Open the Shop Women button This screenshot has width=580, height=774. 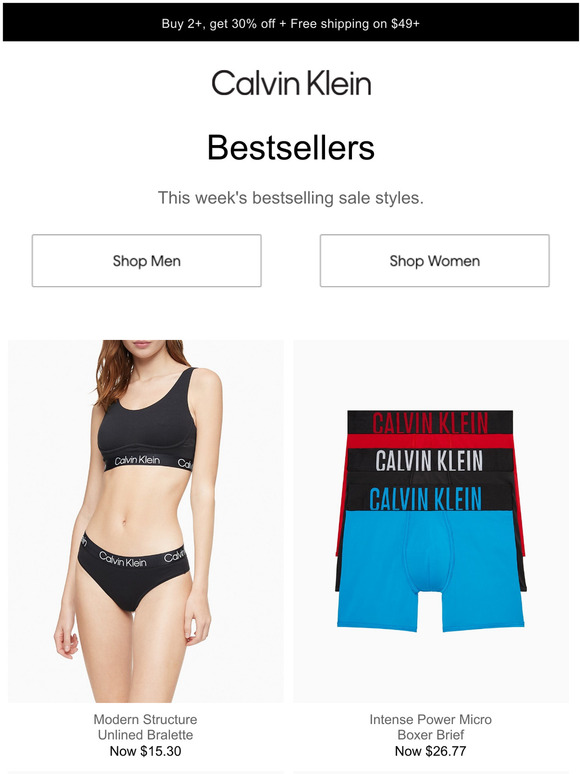click(x=434, y=261)
